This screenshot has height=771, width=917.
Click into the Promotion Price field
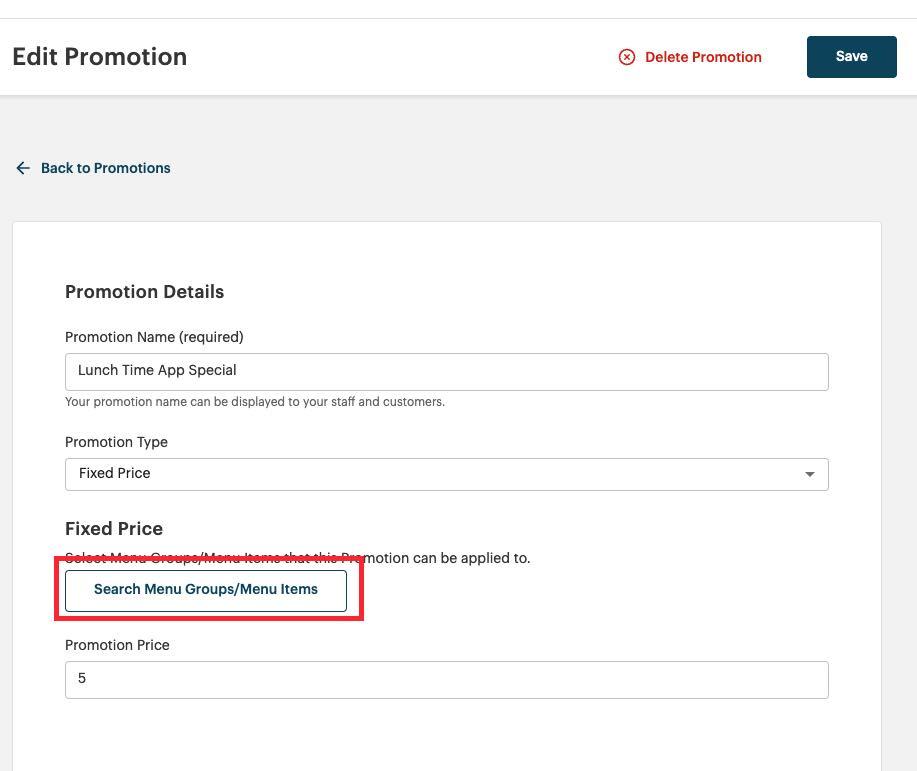coord(446,679)
